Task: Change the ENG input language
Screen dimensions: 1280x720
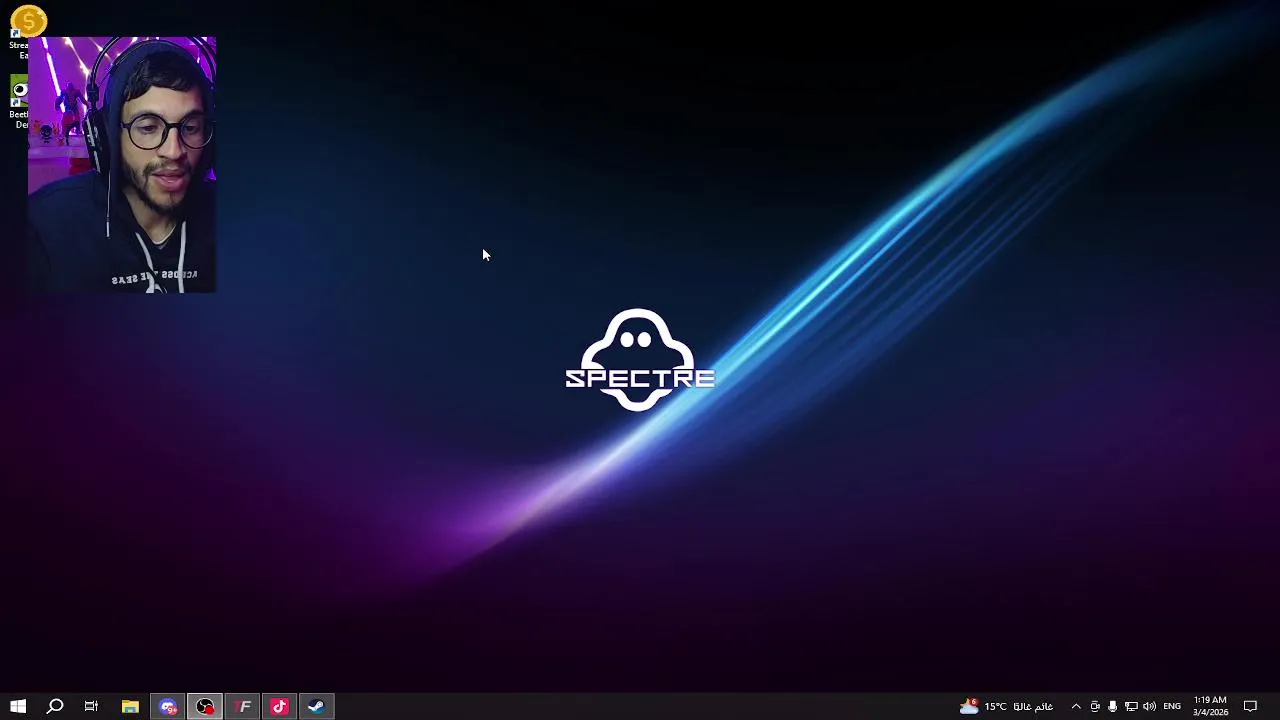Action: pos(1172,707)
